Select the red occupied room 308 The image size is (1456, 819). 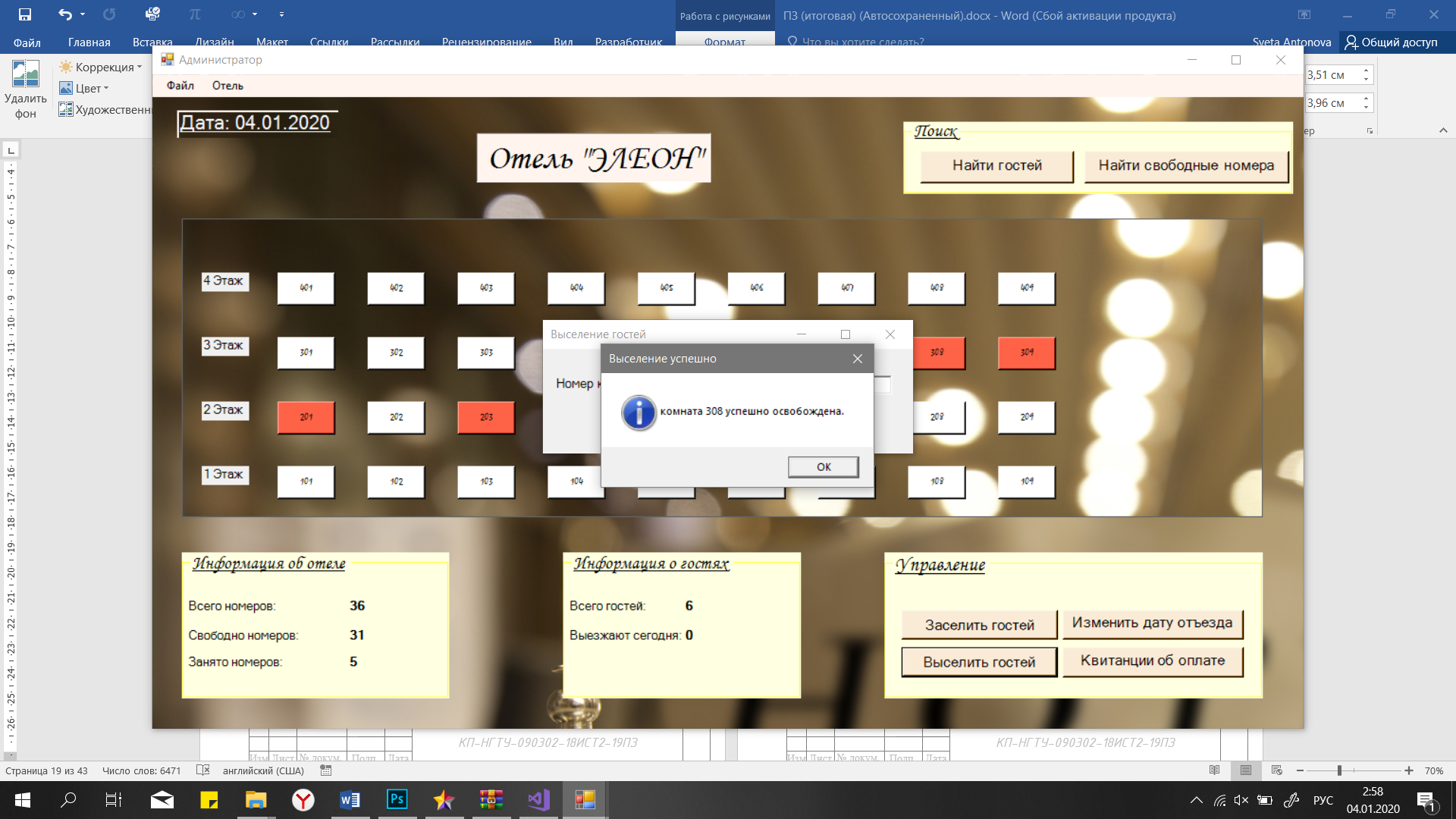point(939,353)
